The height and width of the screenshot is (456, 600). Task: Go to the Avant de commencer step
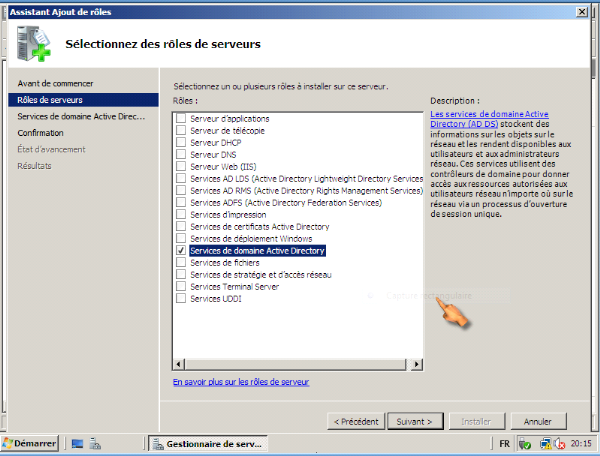[55, 83]
